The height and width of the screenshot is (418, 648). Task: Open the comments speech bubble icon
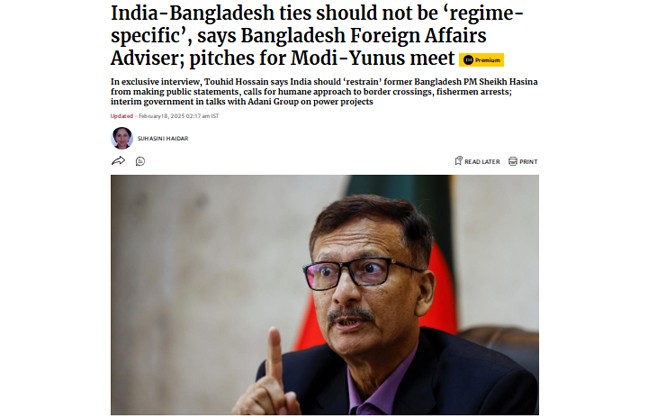141,161
